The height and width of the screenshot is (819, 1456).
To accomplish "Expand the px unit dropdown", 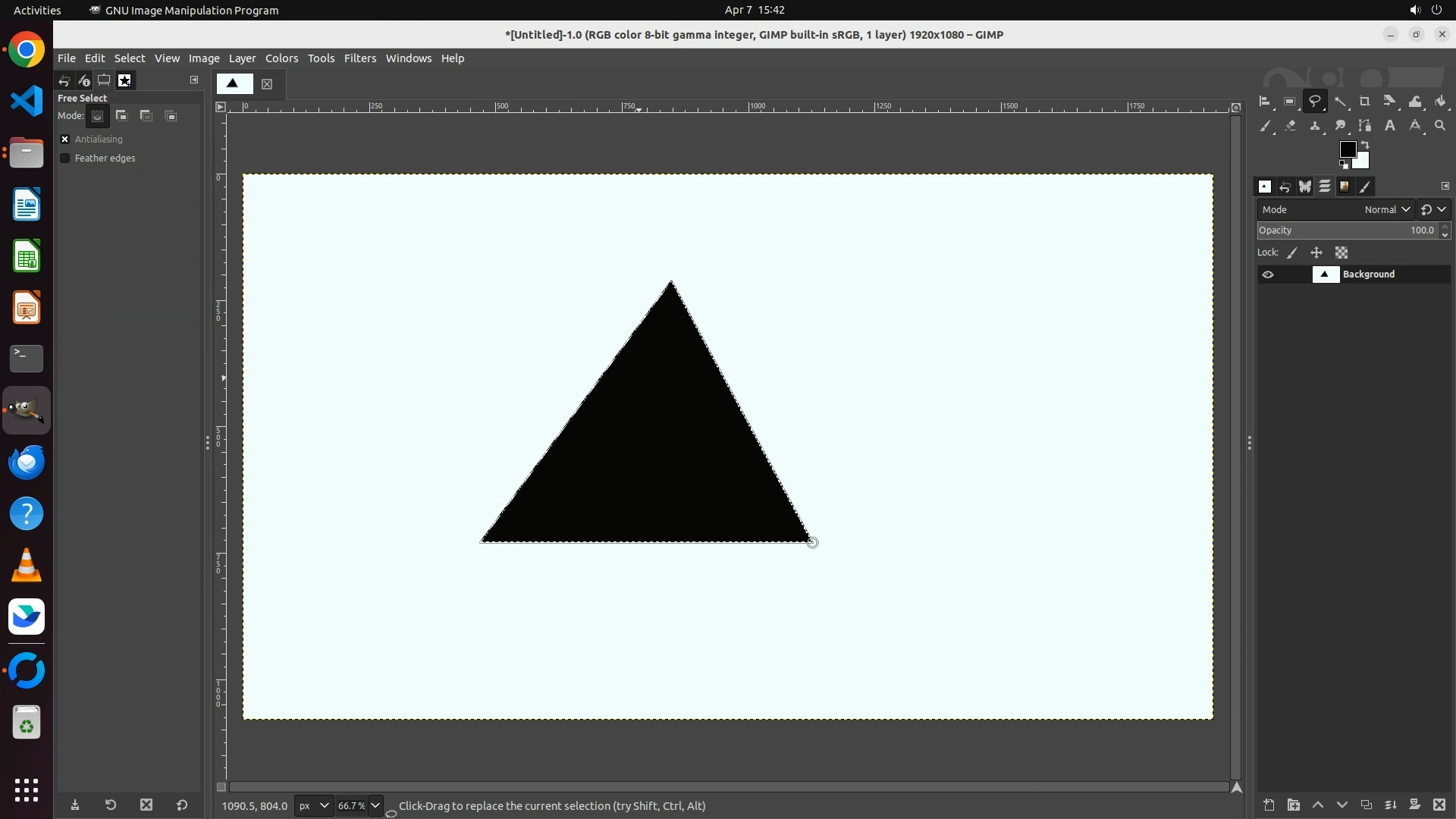I will (x=314, y=806).
